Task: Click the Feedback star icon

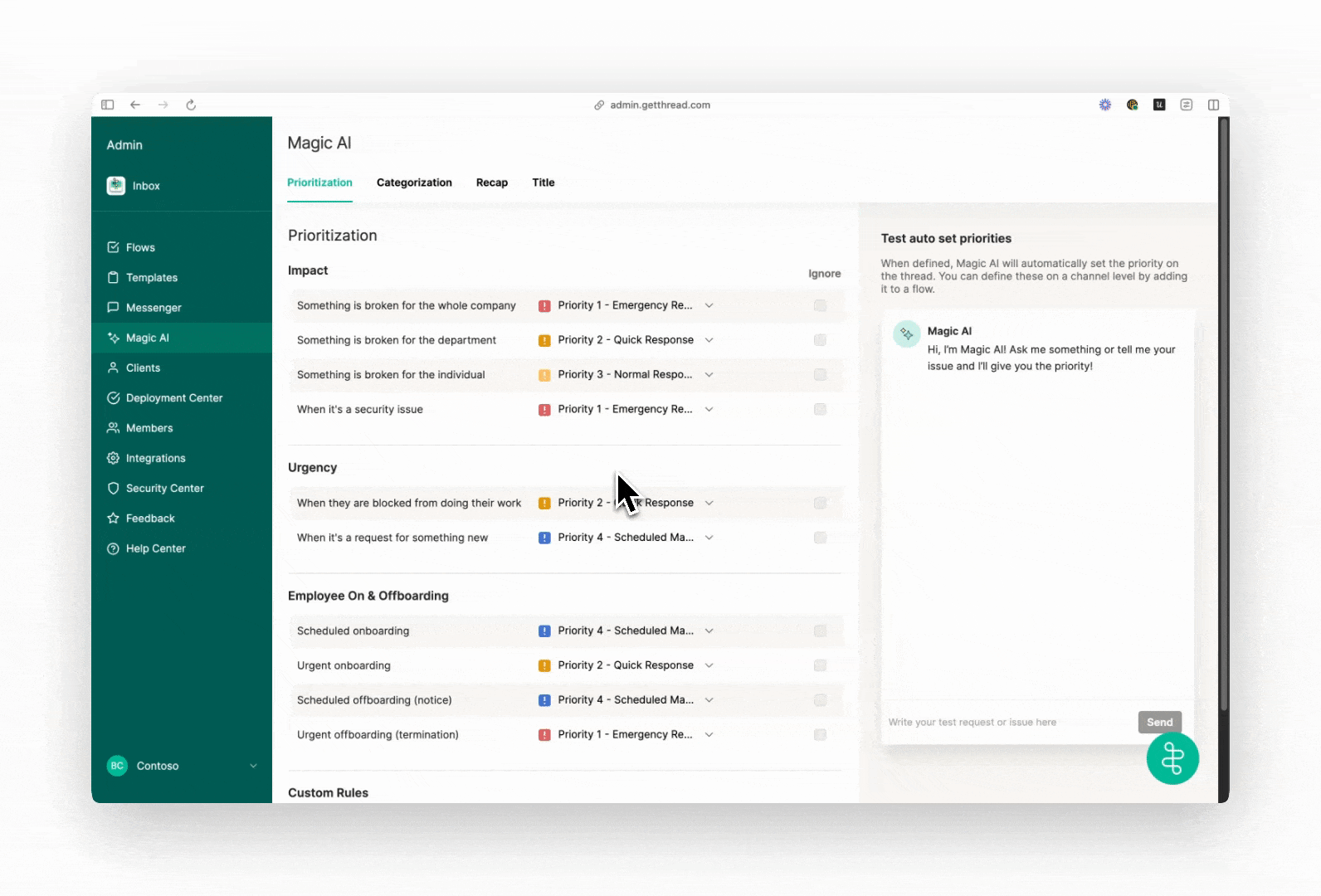Action: [113, 519]
